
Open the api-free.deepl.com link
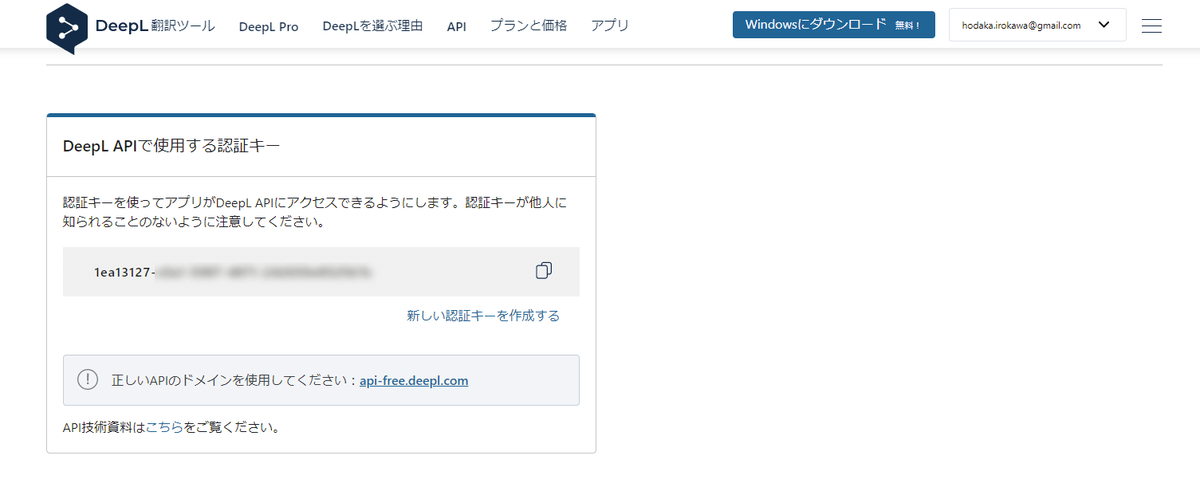[x=414, y=381]
